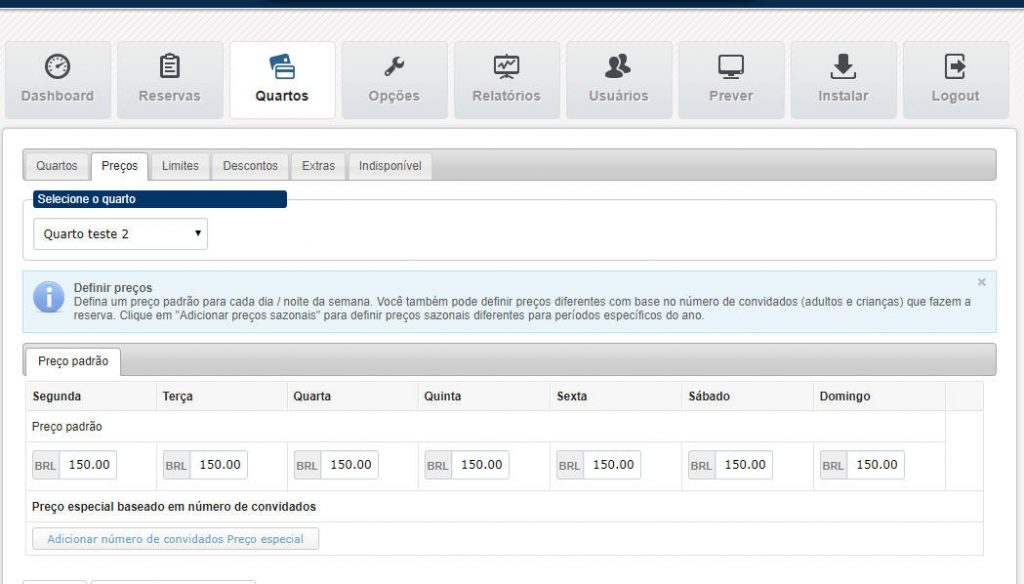Image resolution: width=1024 pixels, height=584 pixels.
Task: Open Usuários people icon
Action: 618,67
